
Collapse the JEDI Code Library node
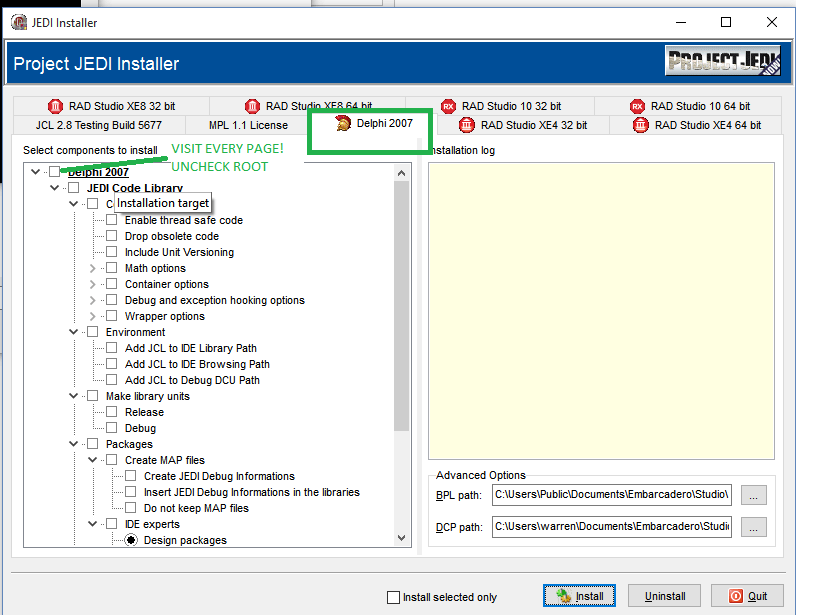click(x=55, y=187)
